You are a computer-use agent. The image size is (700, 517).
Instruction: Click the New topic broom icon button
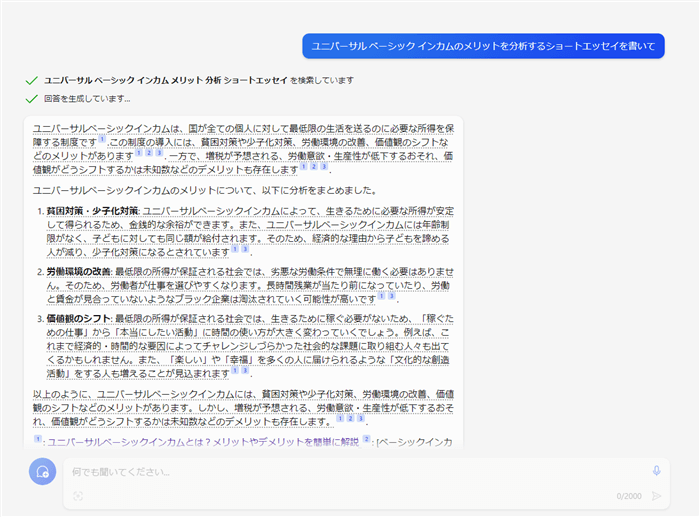[42, 471]
